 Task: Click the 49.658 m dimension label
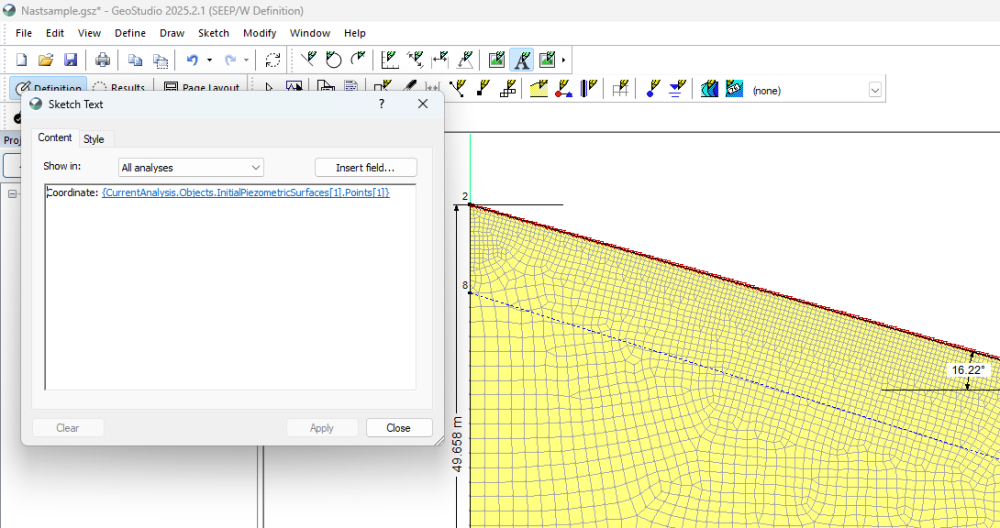(x=457, y=444)
